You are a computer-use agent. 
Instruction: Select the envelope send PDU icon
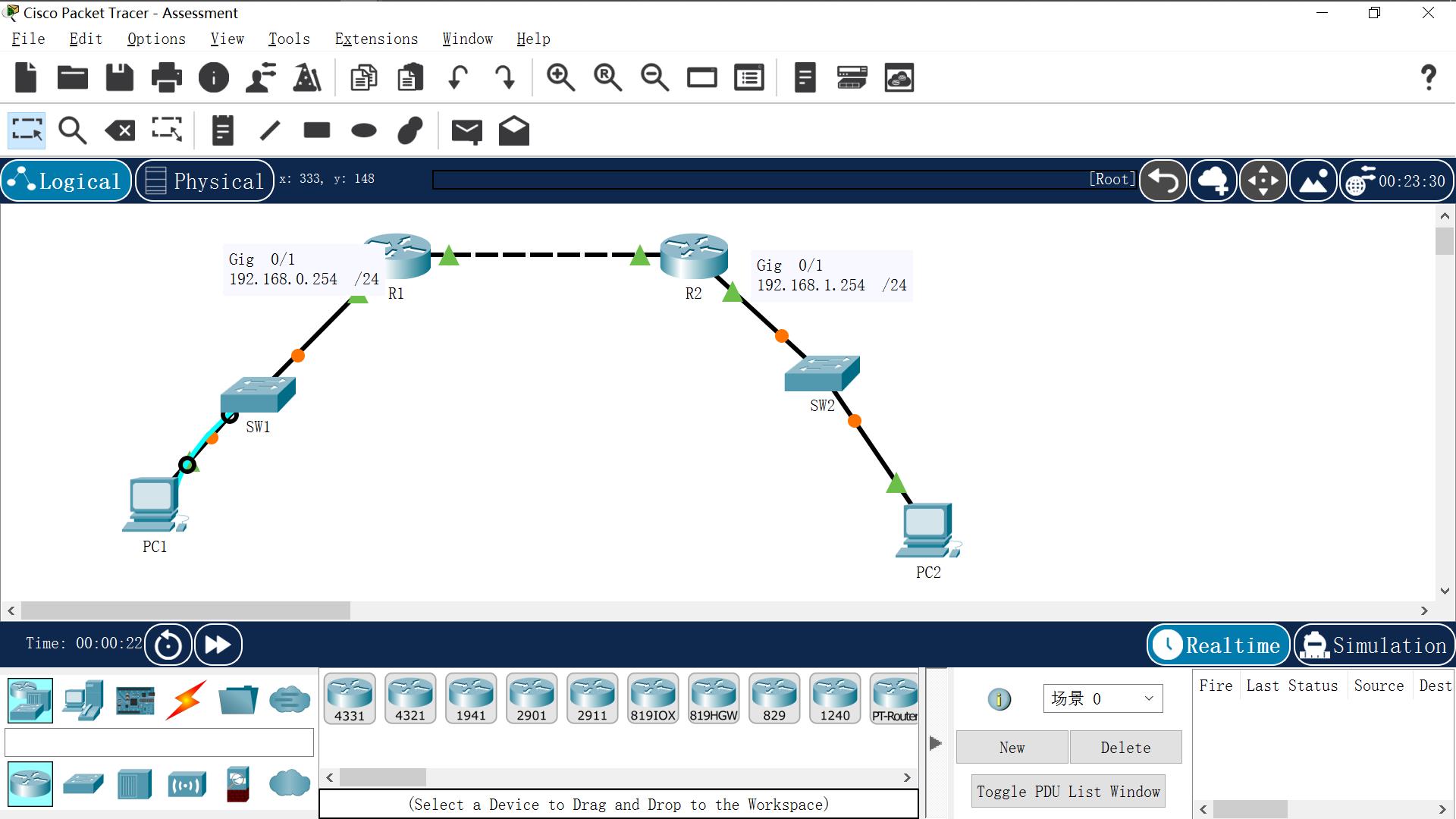[466, 130]
